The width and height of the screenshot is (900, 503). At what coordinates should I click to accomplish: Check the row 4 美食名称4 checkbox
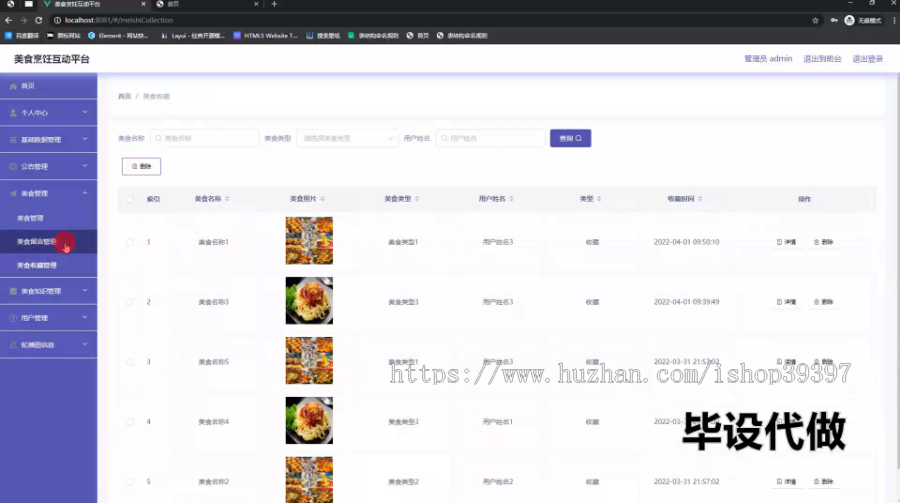coord(130,421)
